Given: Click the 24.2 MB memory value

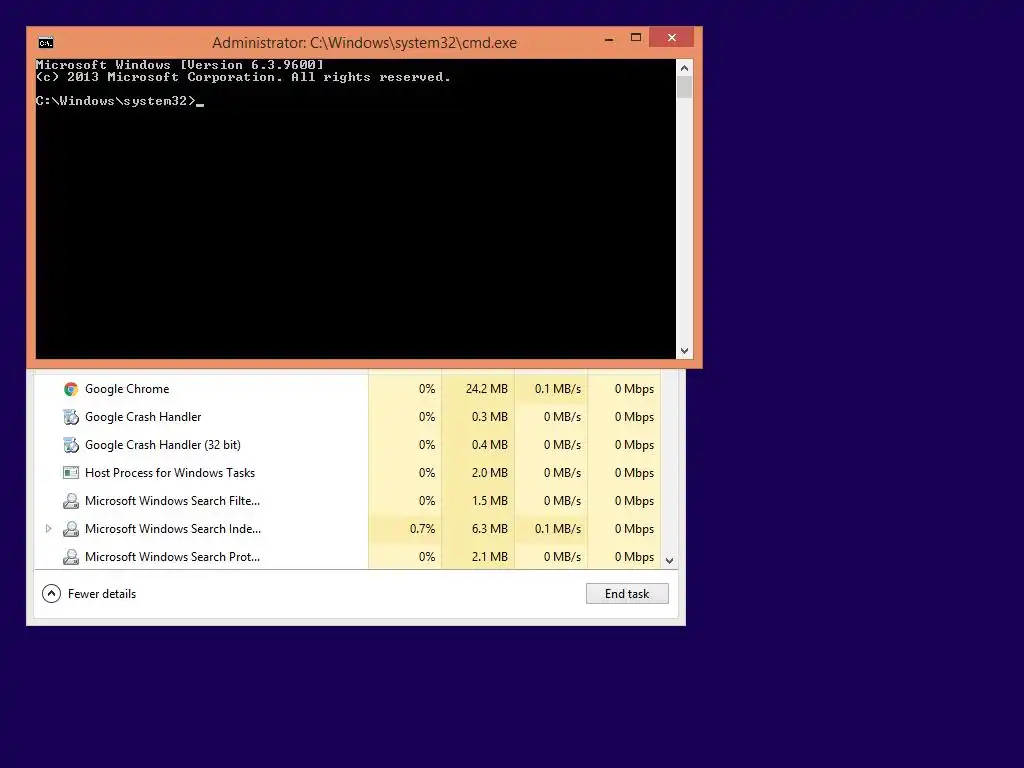Looking at the screenshot, I should 487,389.
